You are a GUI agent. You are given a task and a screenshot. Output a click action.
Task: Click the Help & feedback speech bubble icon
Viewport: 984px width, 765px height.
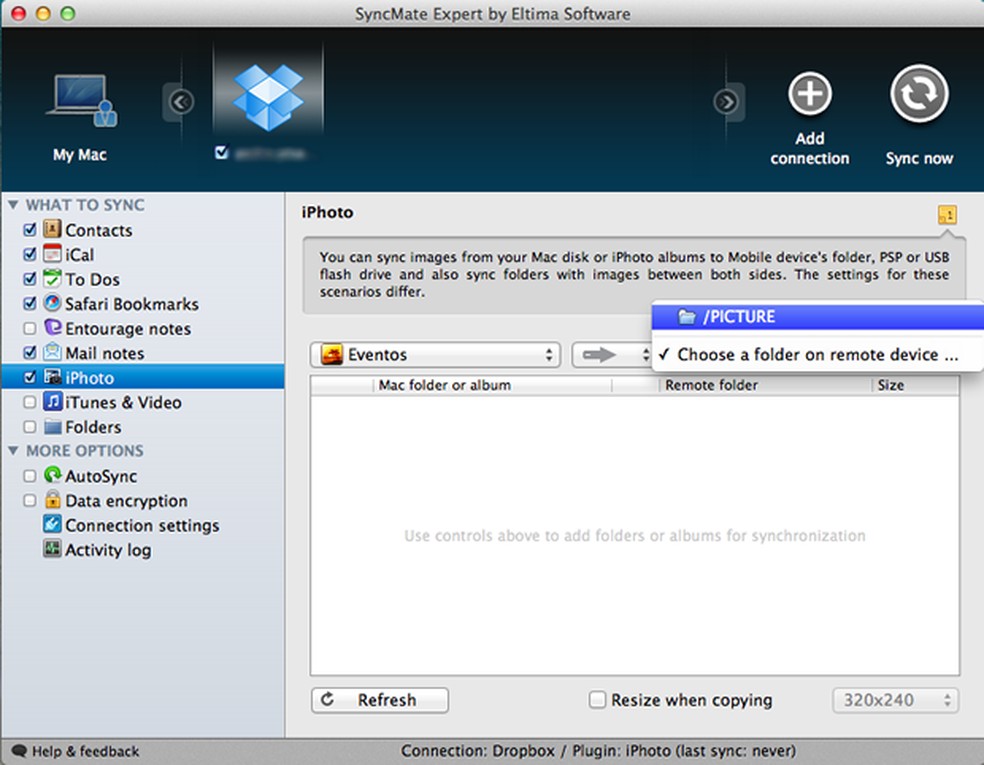19,751
